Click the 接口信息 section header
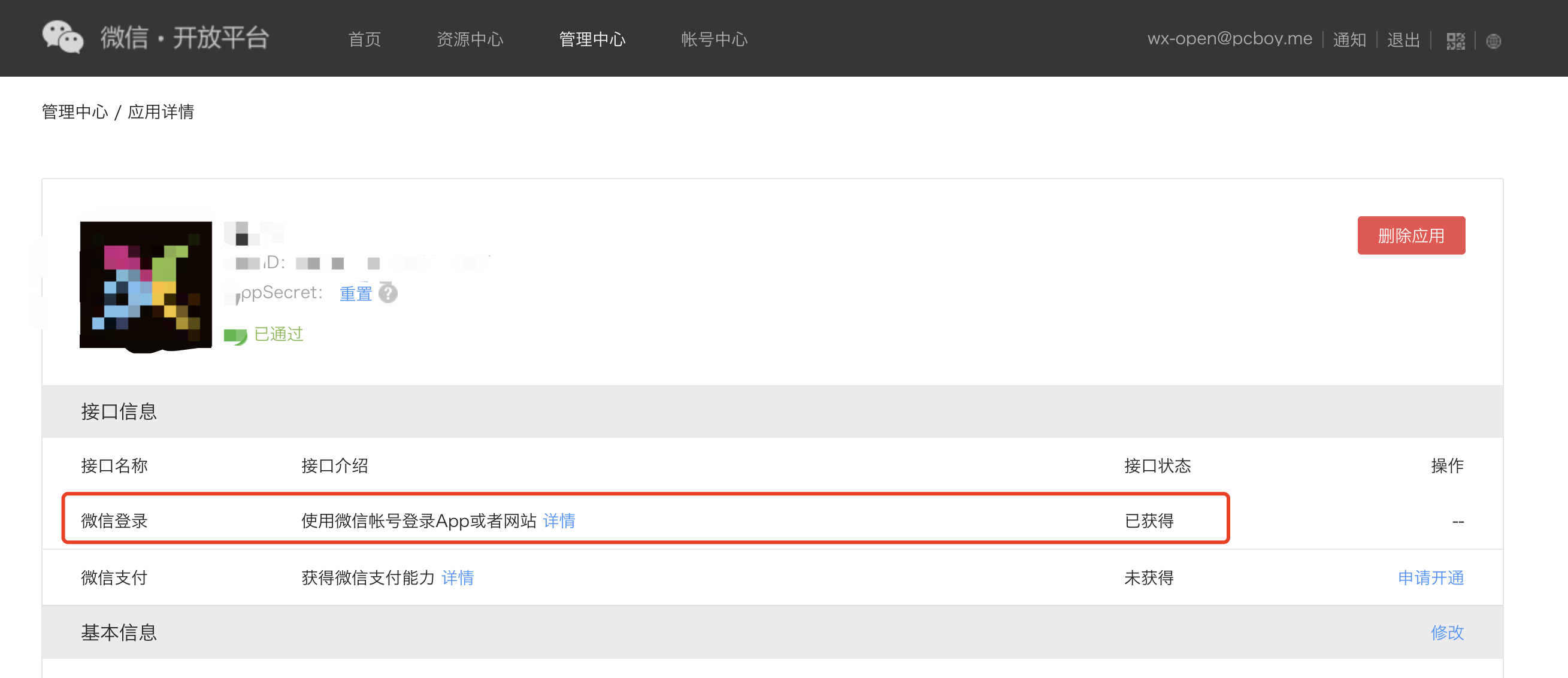The width and height of the screenshot is (1568, 678). [x=119, y=411]
